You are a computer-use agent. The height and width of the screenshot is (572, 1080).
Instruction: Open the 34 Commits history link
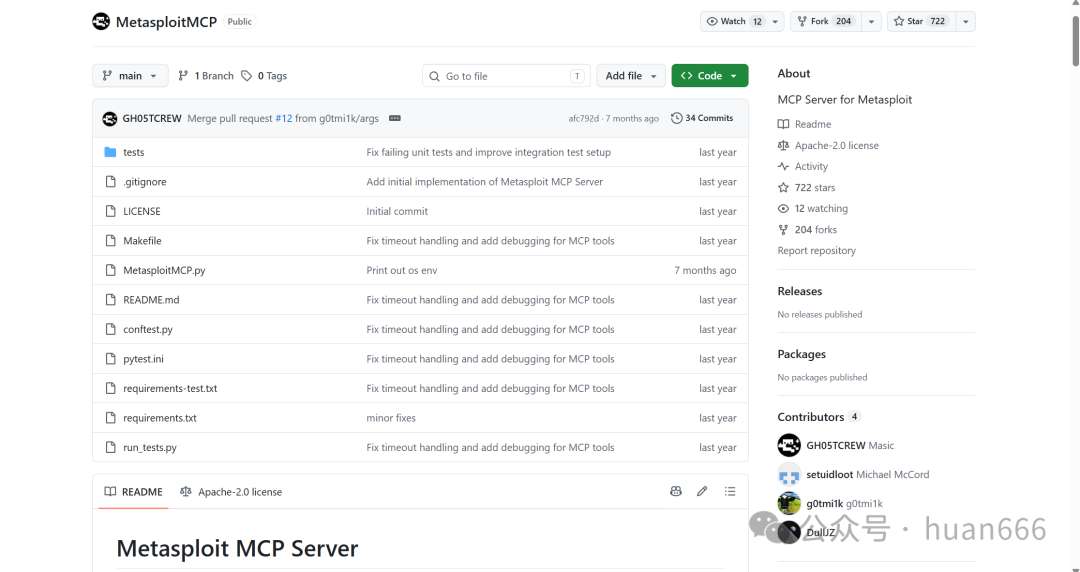[x=702, y=119]
